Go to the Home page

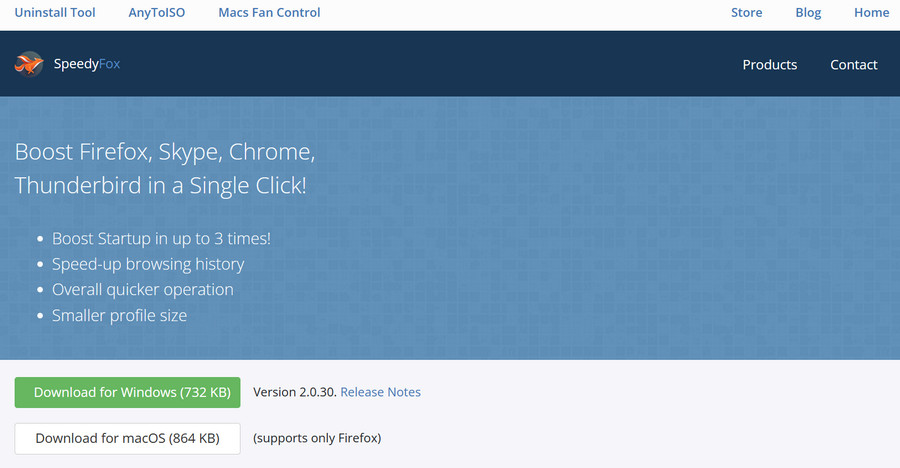[871, 13]
